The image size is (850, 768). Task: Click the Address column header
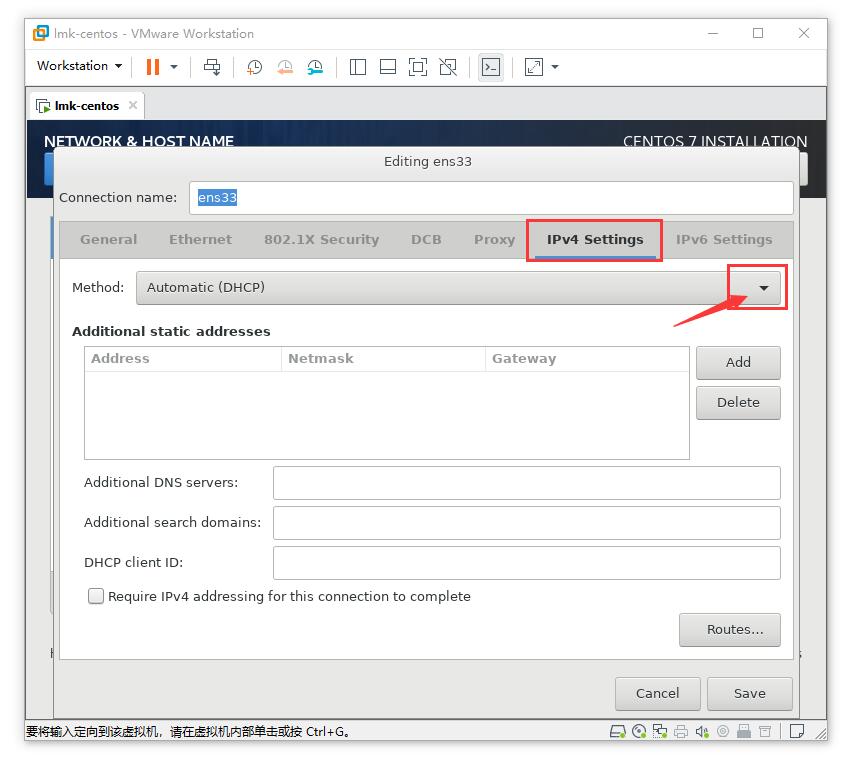click(x=183, y=359)
